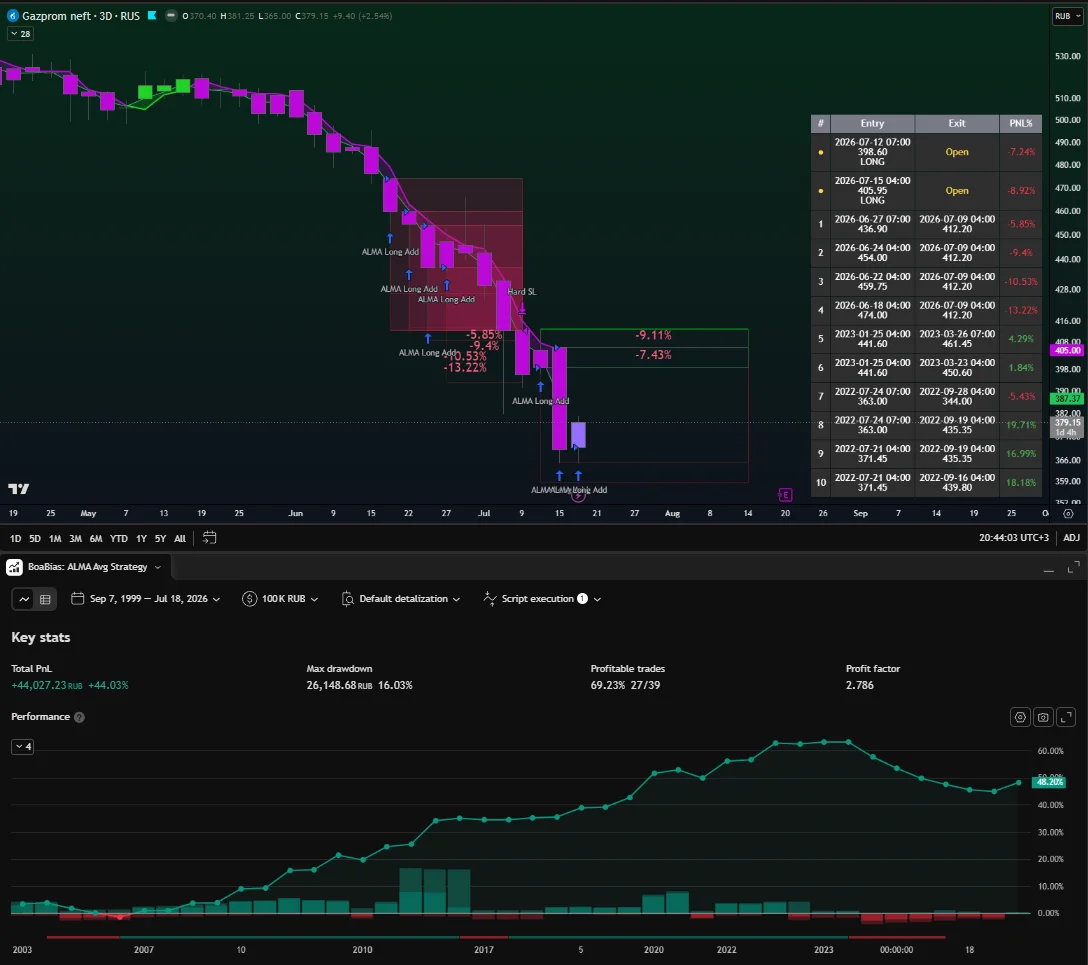Viewport: 1088px width, 965px height.
Task: Click the purple lightning event marker on time axis
Action: click(578, 495)
